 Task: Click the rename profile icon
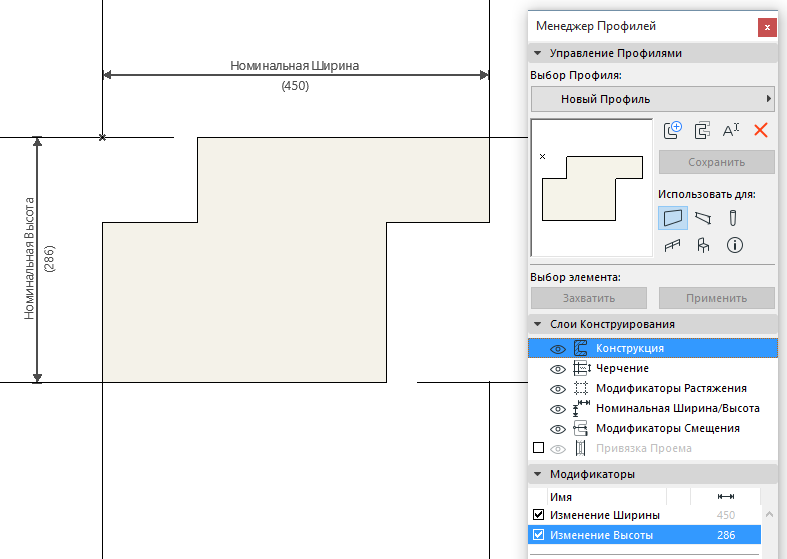(x=731, y=130)
